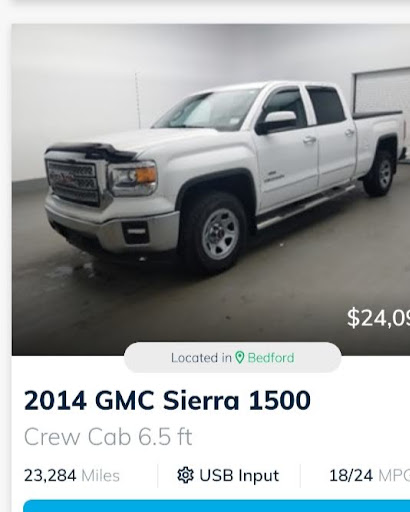Click the gear icon beside USB Input
The height and width of the screenshot is (512, 410).
point(185,475)
